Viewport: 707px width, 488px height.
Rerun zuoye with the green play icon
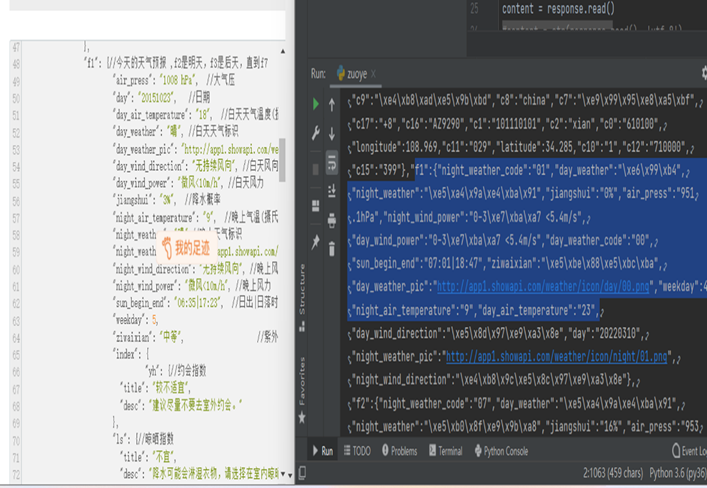[316, 104]
